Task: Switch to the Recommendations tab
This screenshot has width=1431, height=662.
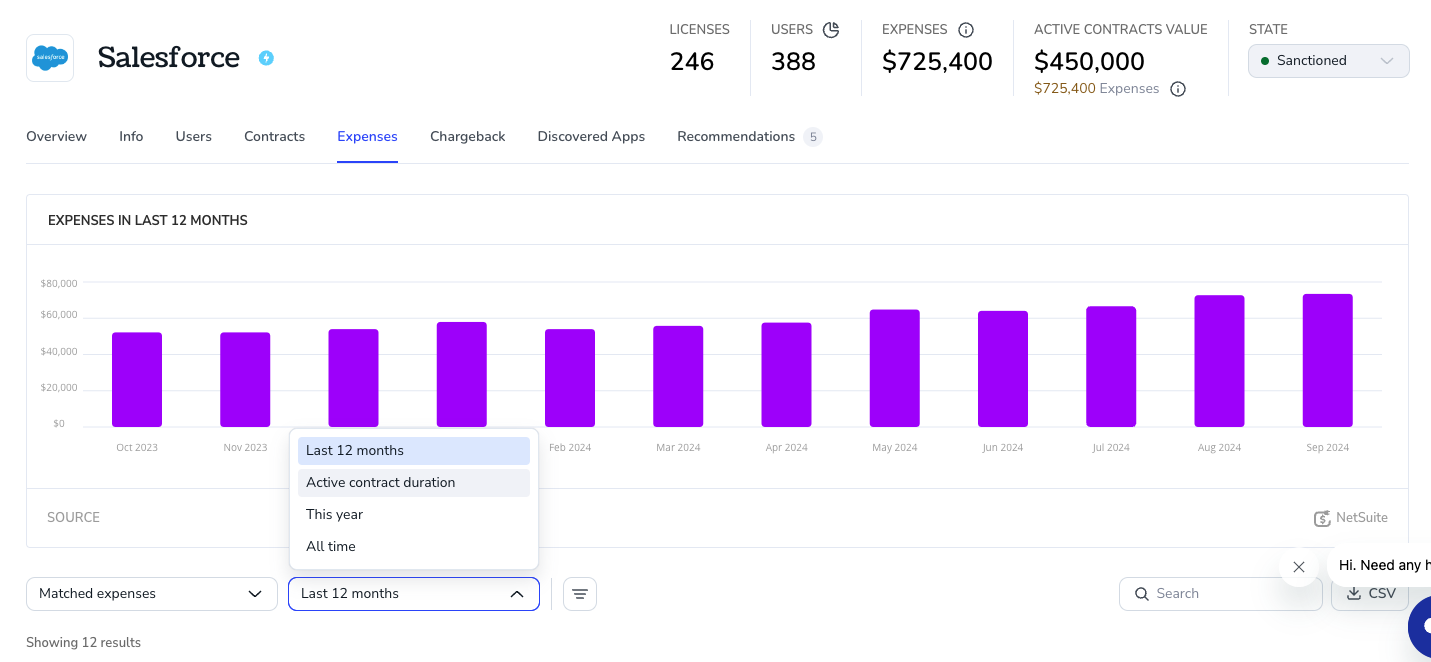Action: pos(749,137)
